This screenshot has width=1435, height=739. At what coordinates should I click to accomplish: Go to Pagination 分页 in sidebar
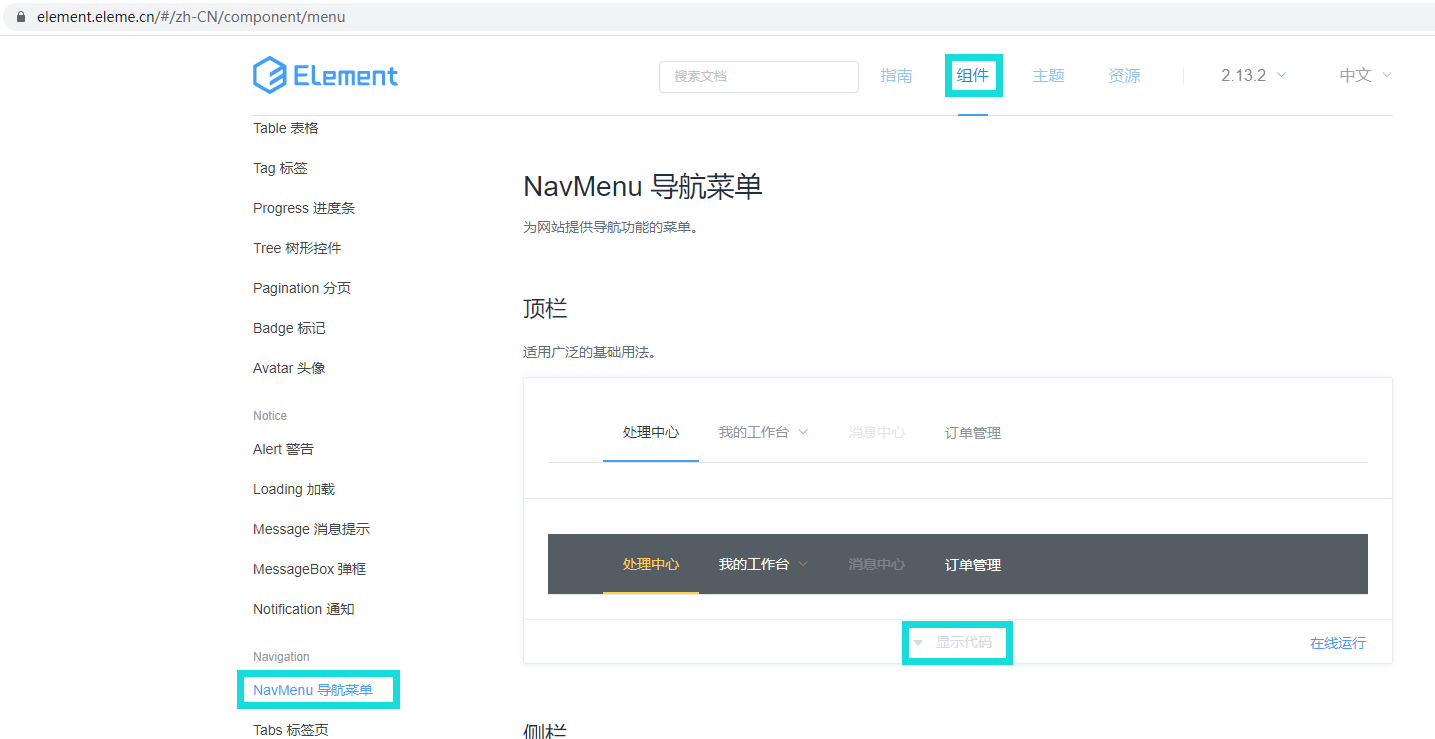coord(302,288)
